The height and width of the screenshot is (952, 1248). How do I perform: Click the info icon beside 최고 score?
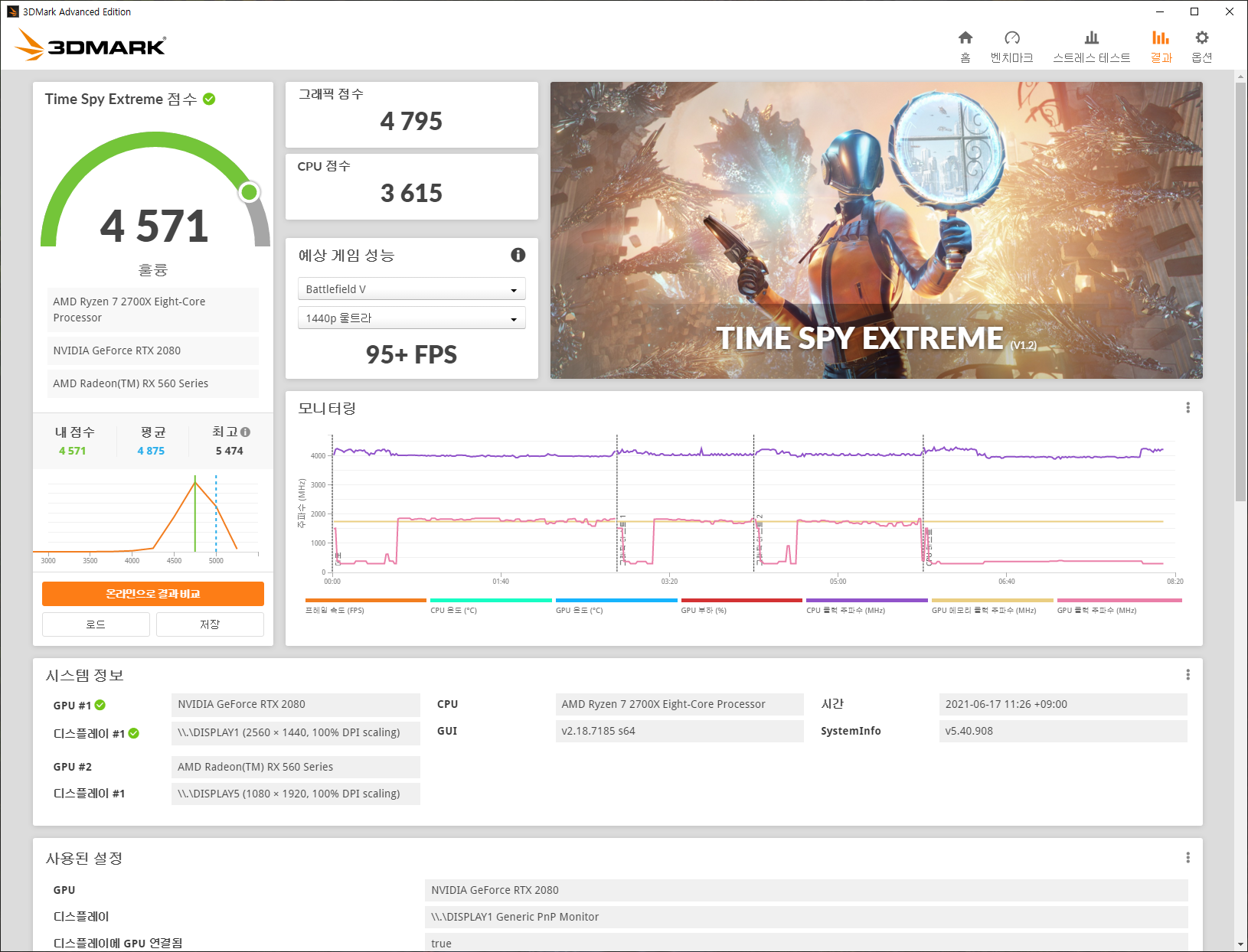point(245,432)
